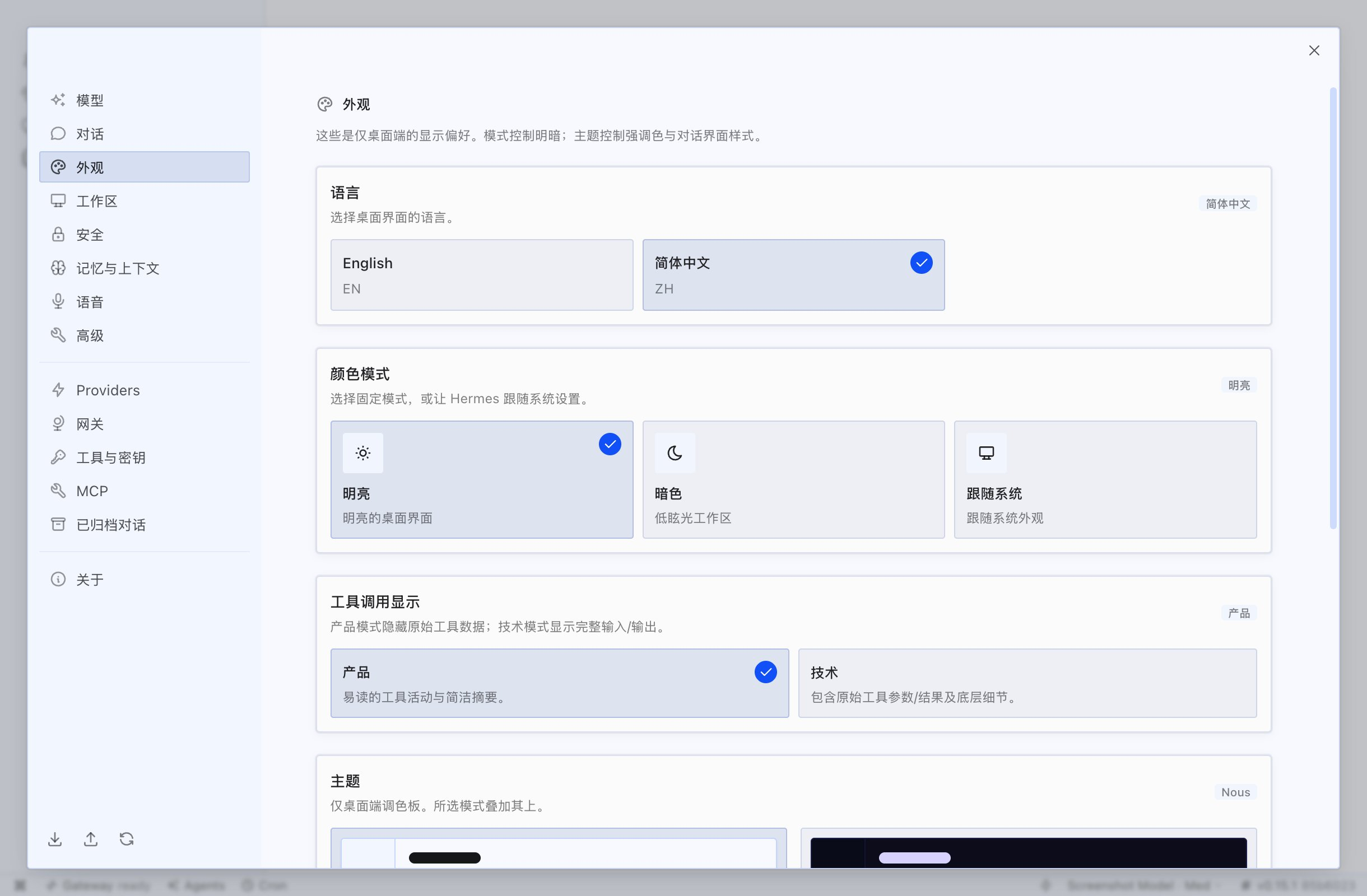Open 工具与密钥 key icon section
This screenshot has width=1367, height=896.
(144, 458)
